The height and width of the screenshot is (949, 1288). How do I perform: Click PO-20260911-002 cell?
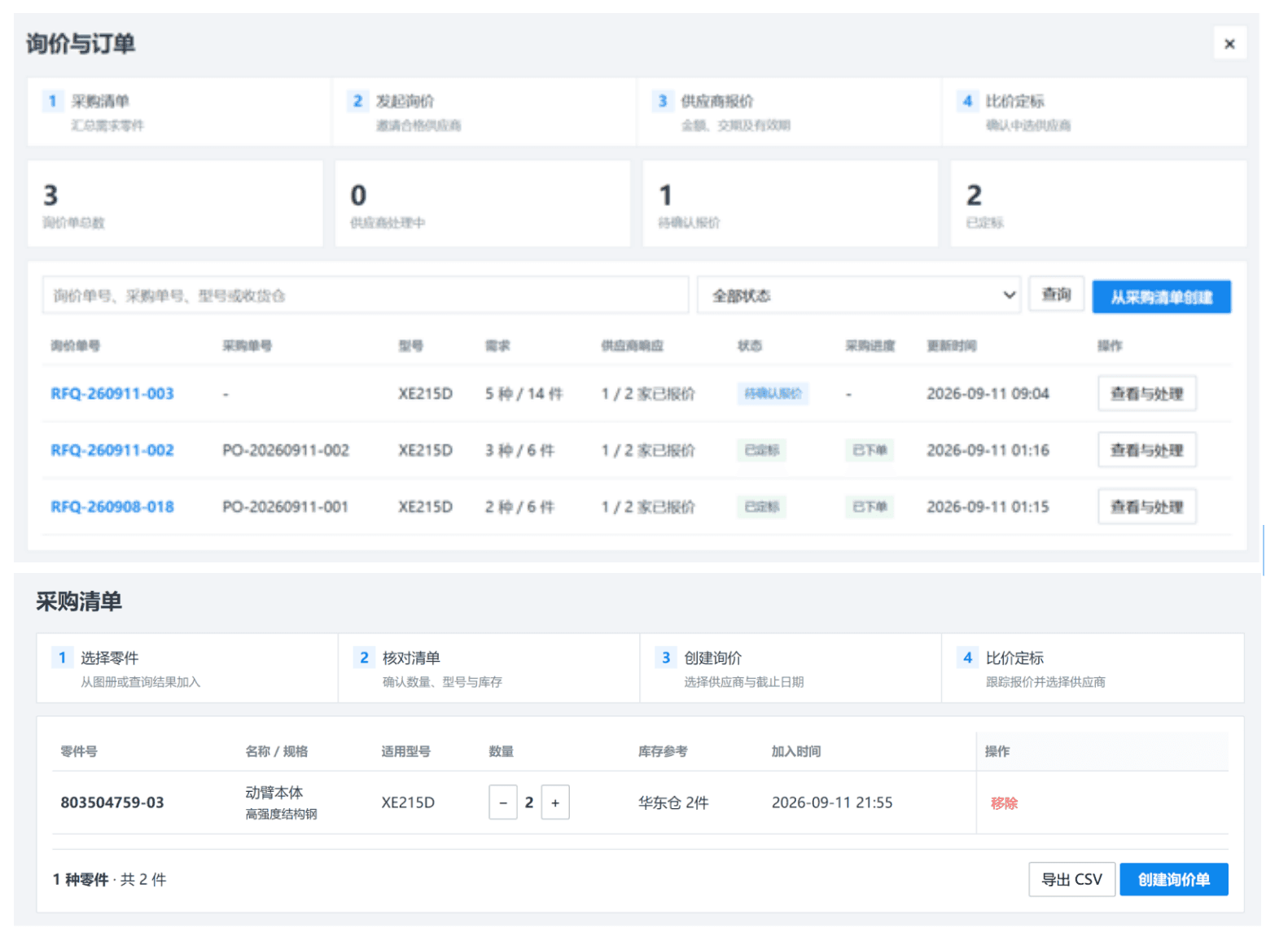point(286,450)
